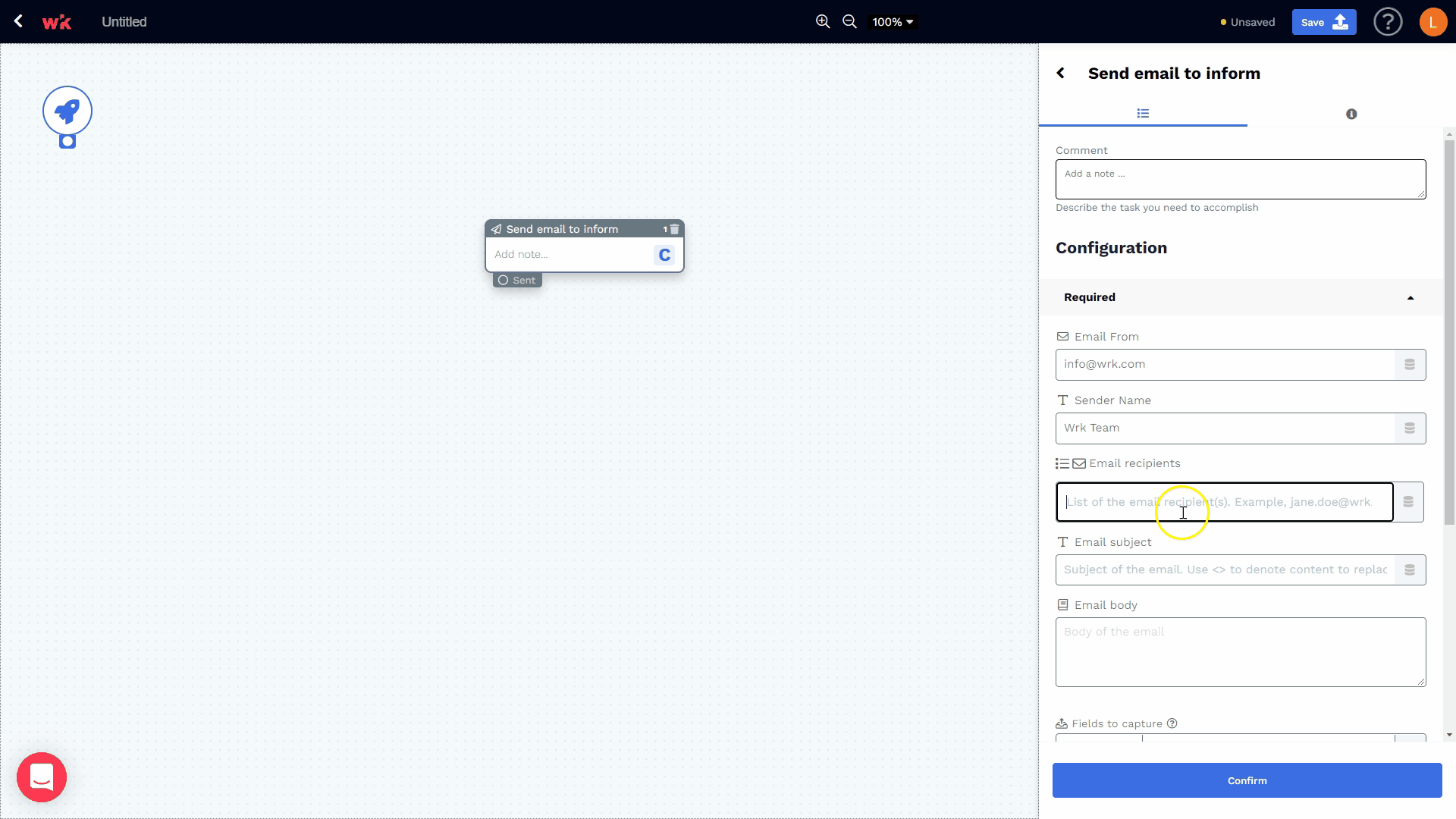This screenshot has width=1456, height=819.
Task: Edit the Email From field
Action: point(1225,365)
